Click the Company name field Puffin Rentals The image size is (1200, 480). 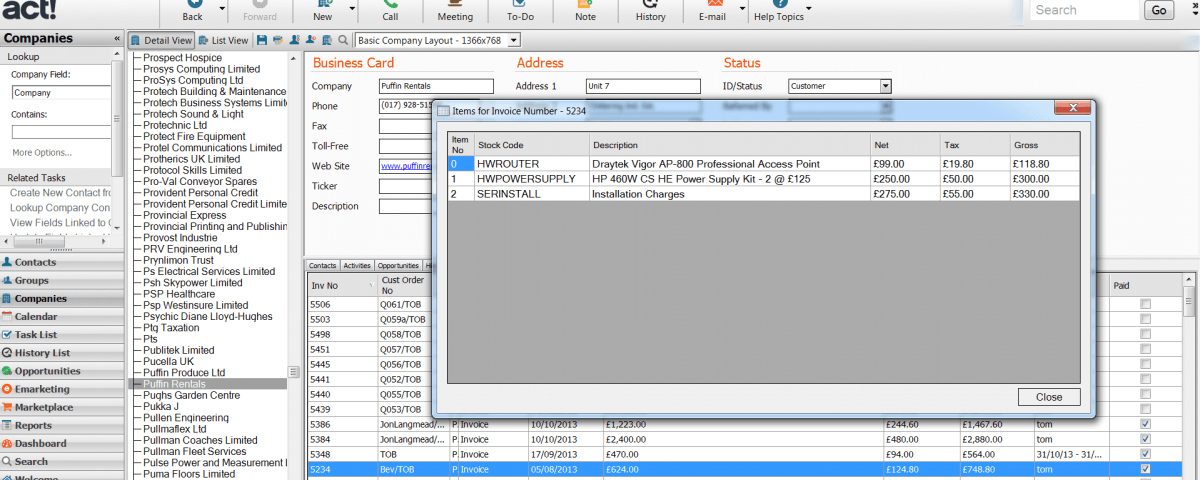point(436,86)
